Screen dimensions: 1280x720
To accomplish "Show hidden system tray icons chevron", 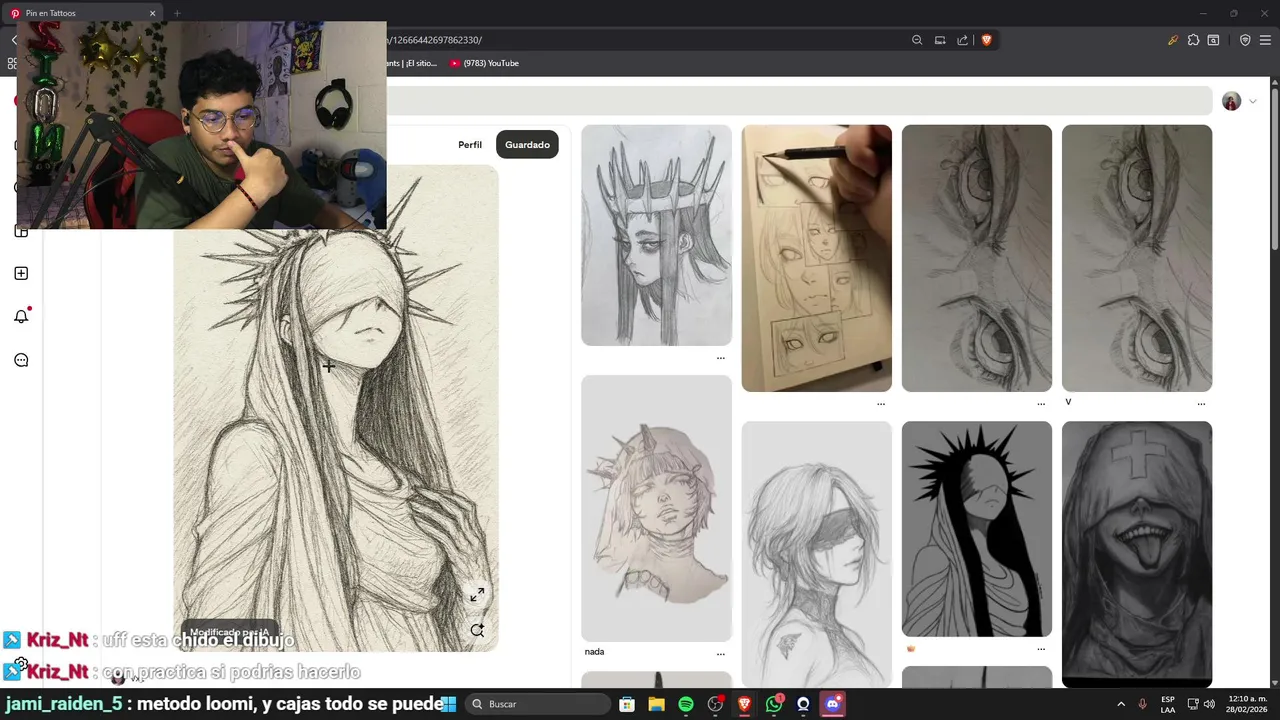I will tap(1121, 704).
